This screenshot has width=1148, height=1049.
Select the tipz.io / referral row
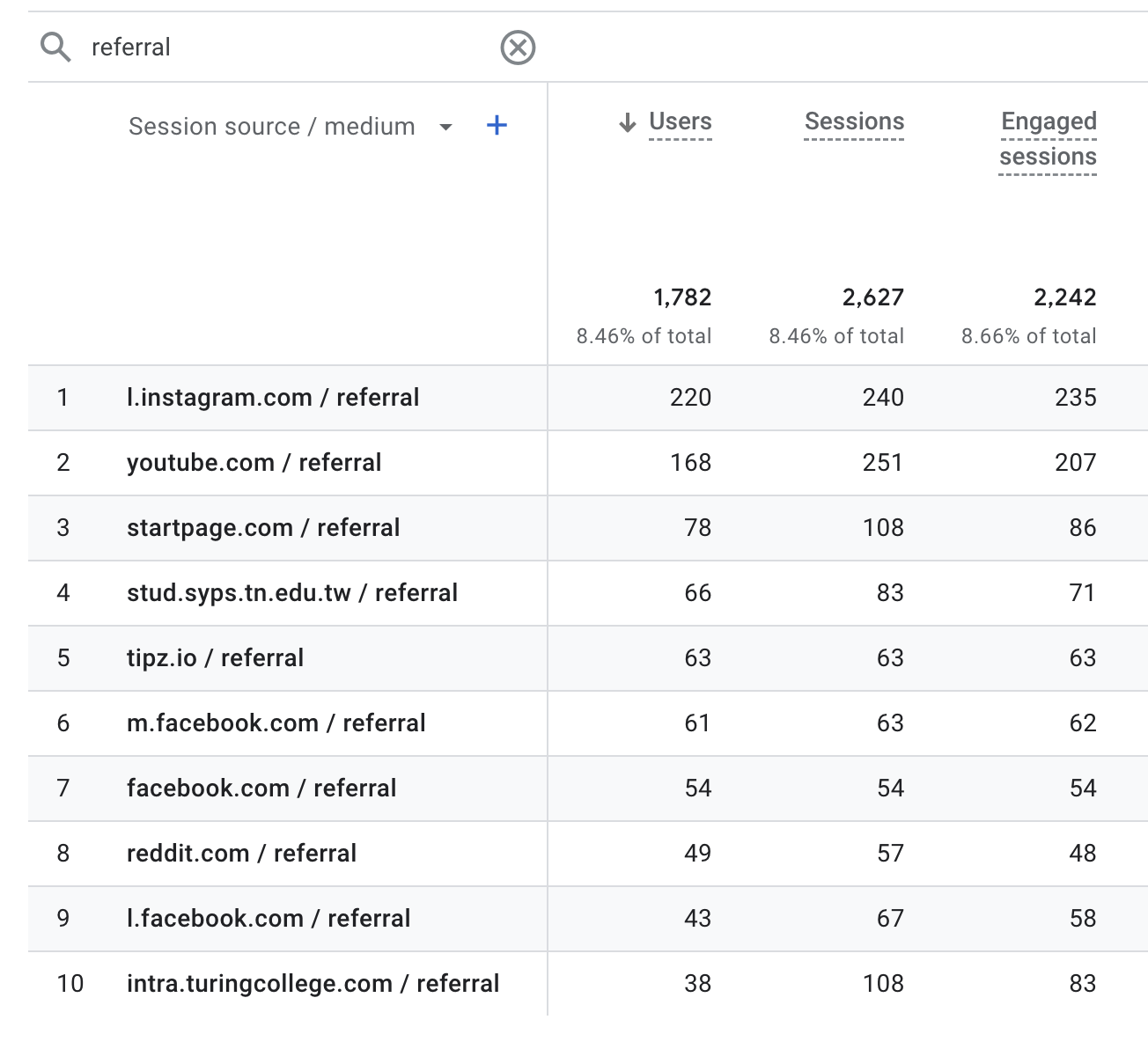click(588, 658)
